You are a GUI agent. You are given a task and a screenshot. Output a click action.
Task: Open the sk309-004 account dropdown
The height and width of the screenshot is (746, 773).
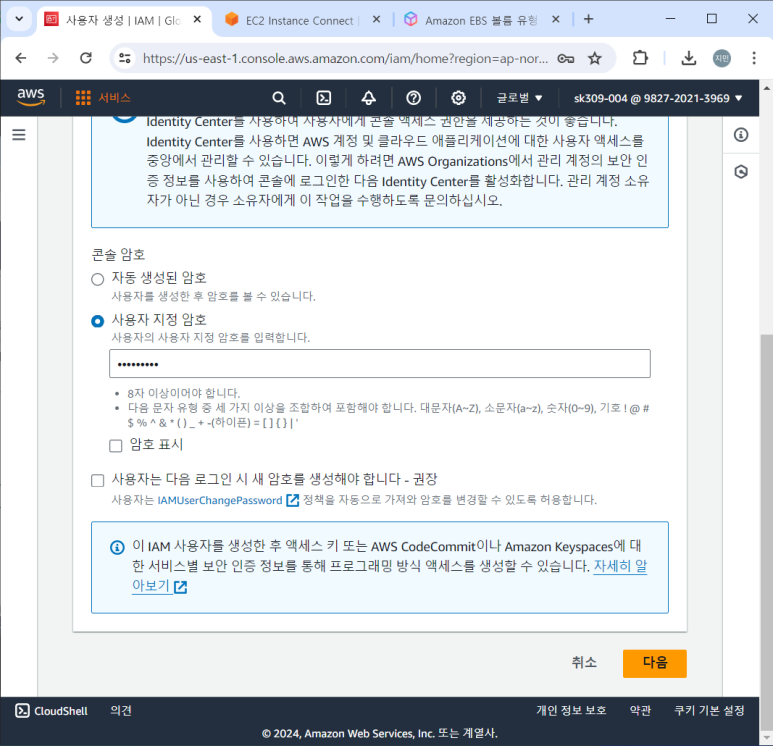pos(658,98)
